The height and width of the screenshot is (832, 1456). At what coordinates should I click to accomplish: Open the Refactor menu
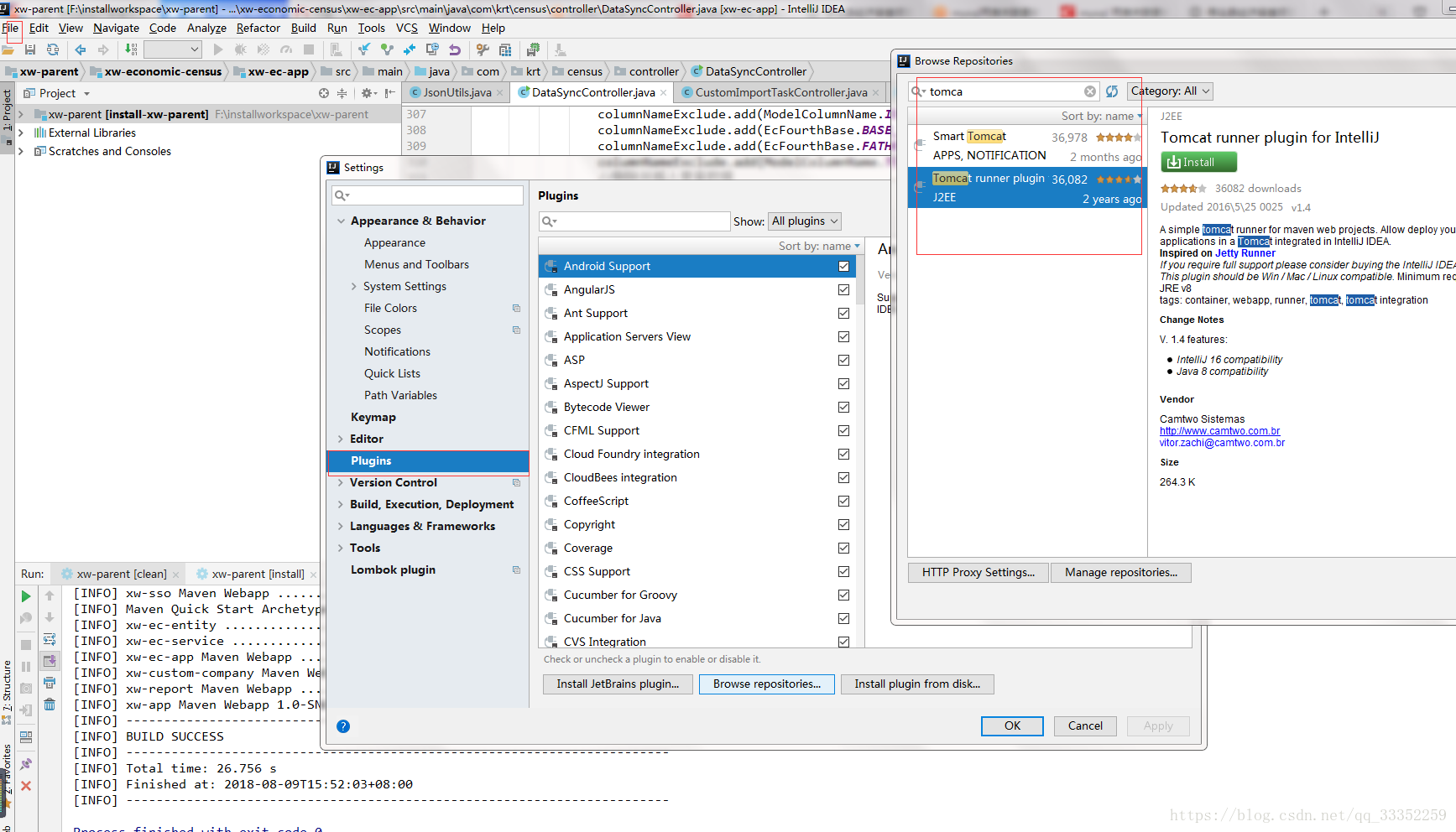coord(258,28)
